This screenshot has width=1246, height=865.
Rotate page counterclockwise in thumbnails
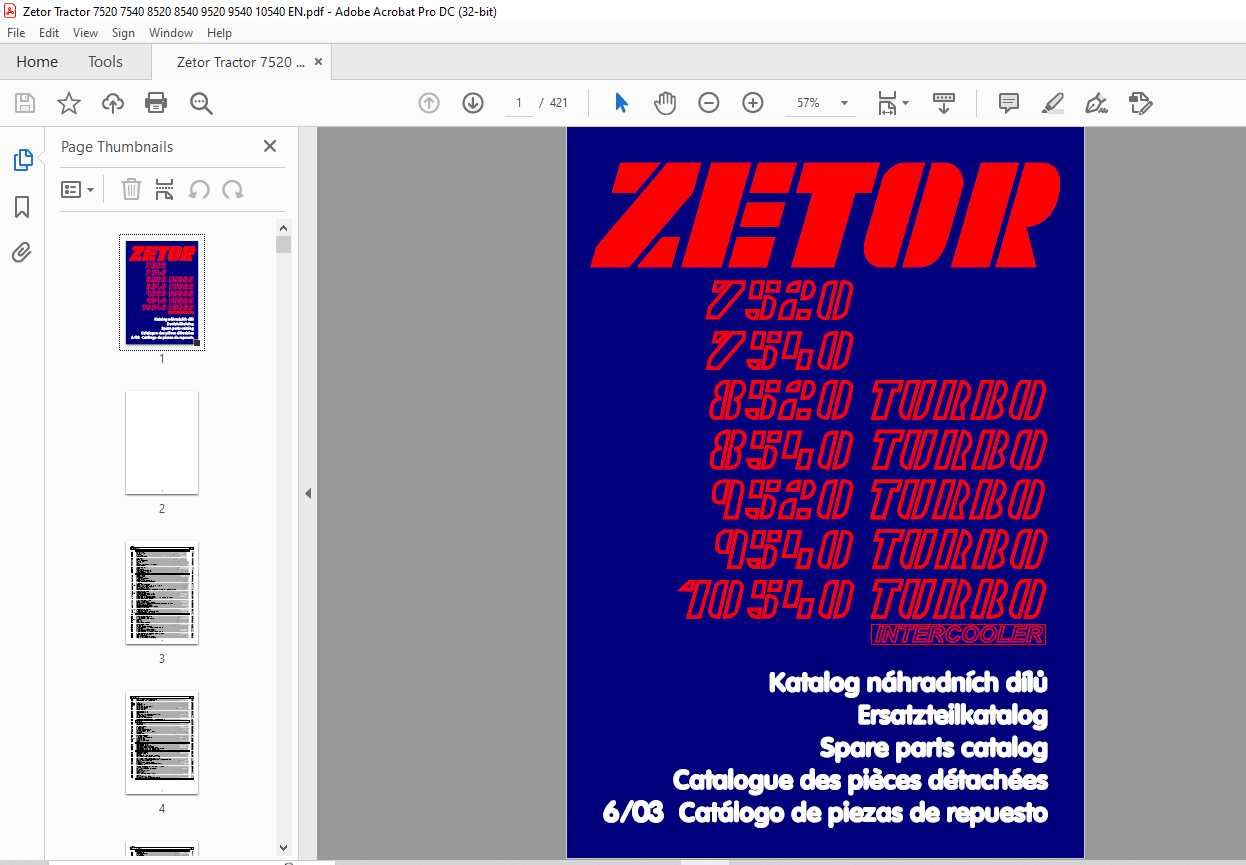coord(199,189)
